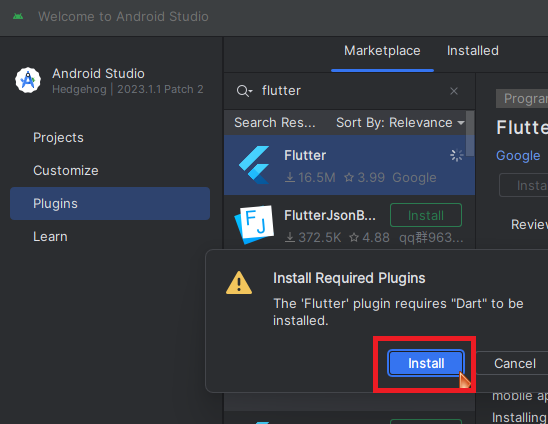
Task: Install the FlutterJsonBeanFactory plugin
Action: 426,215
